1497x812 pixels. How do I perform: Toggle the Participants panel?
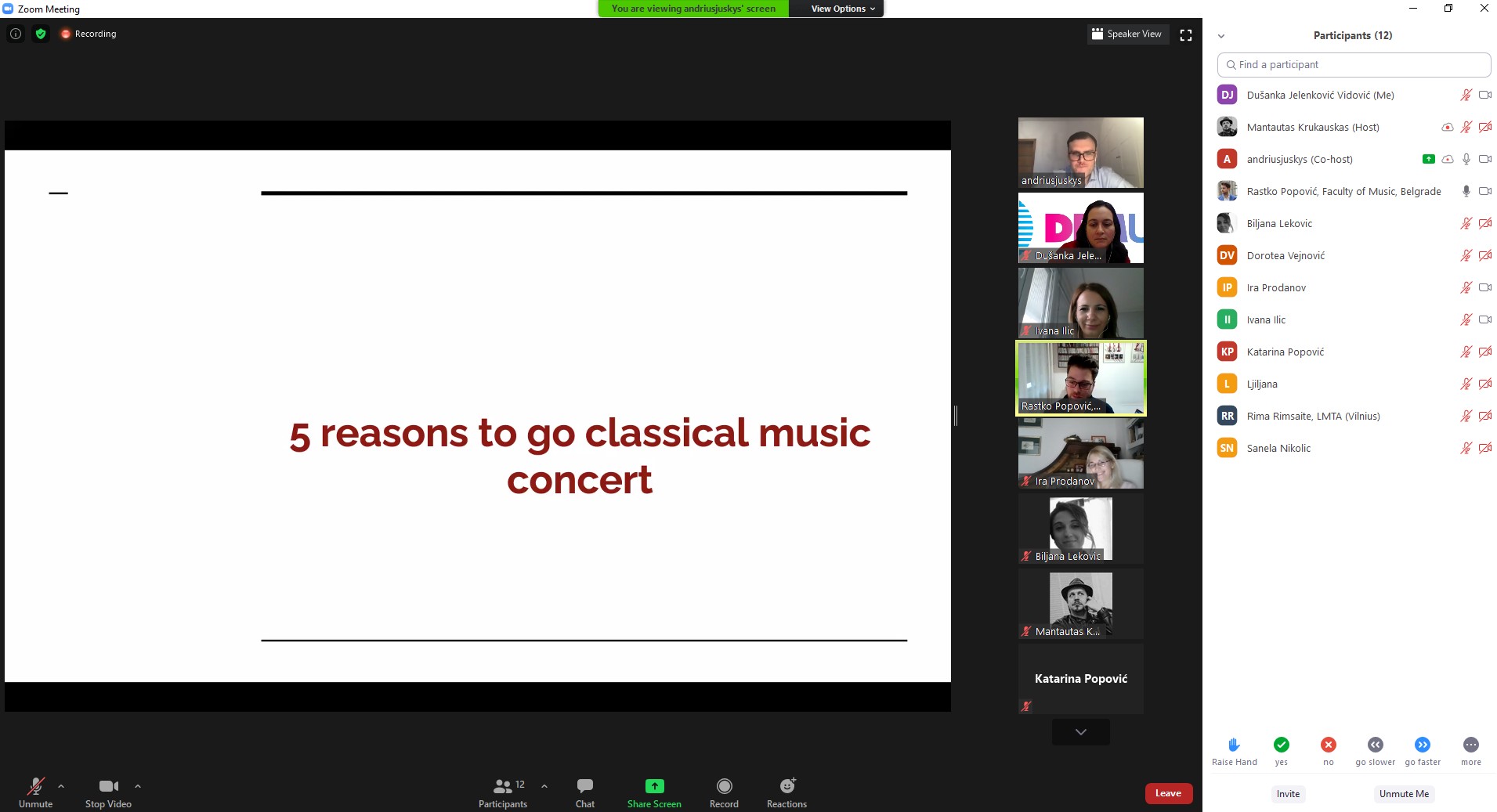pos(503,792)
